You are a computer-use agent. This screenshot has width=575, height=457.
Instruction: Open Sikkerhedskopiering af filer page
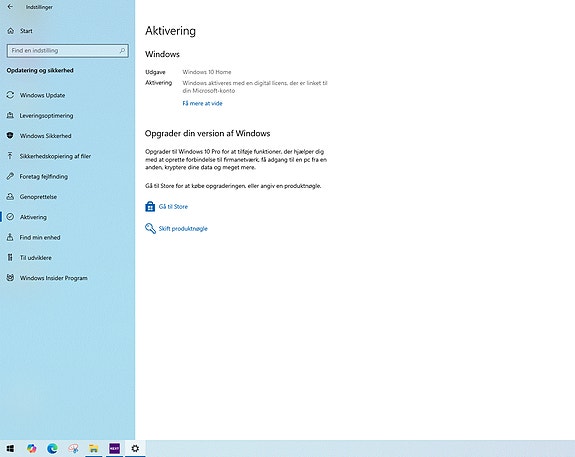(x=55, y=156)
